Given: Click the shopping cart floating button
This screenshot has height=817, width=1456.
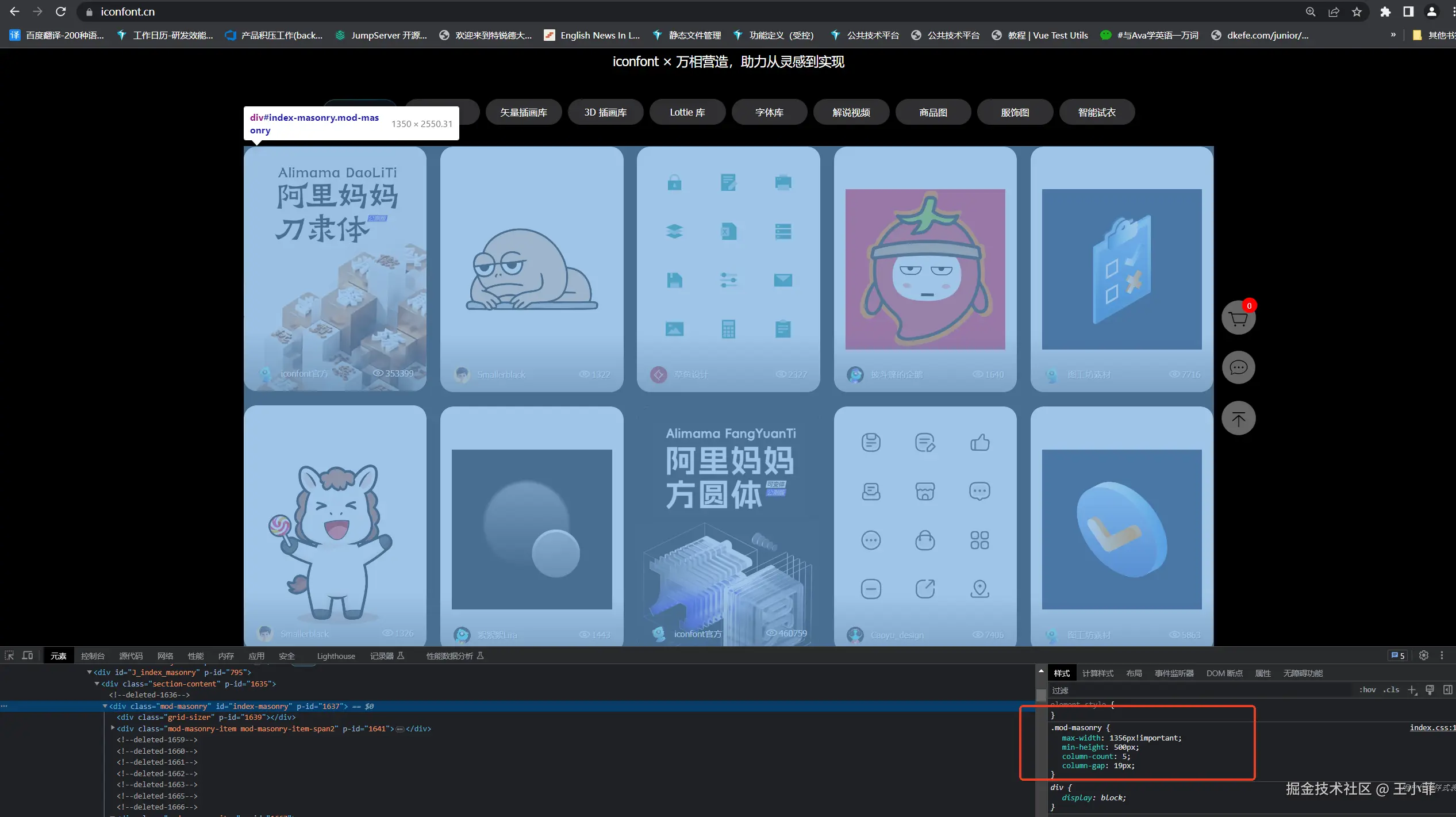Looking at the screenshot, I should coord(1238,318).
